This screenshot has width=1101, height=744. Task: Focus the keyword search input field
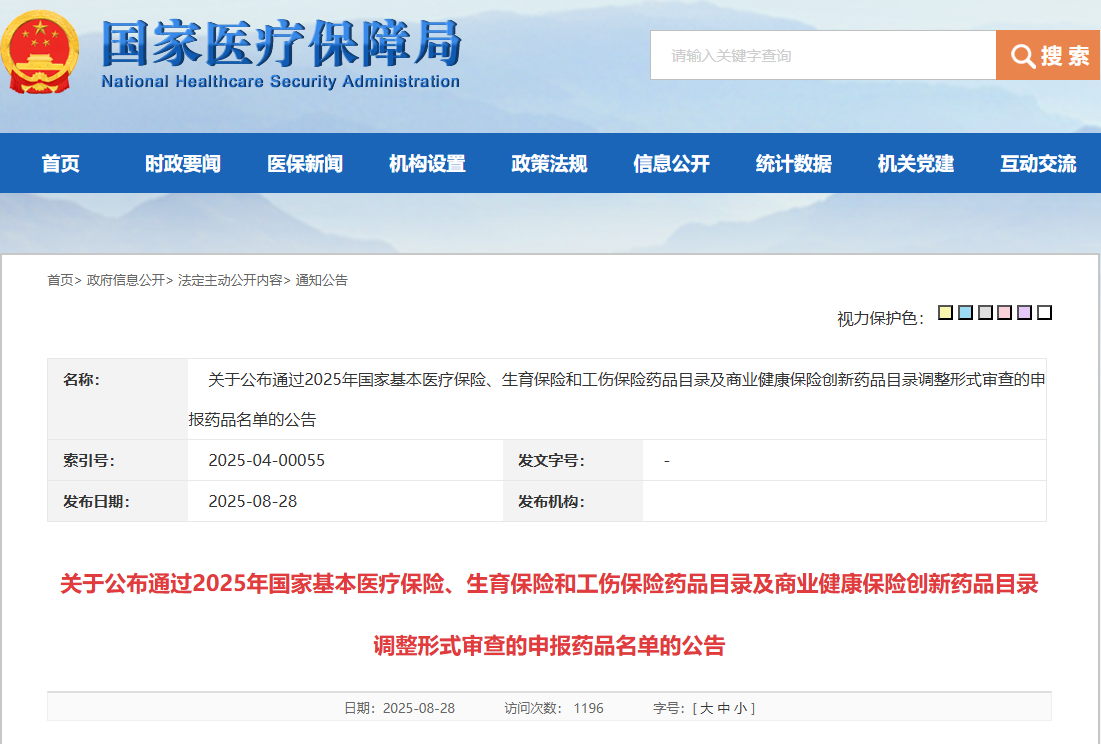pos(822,56)
